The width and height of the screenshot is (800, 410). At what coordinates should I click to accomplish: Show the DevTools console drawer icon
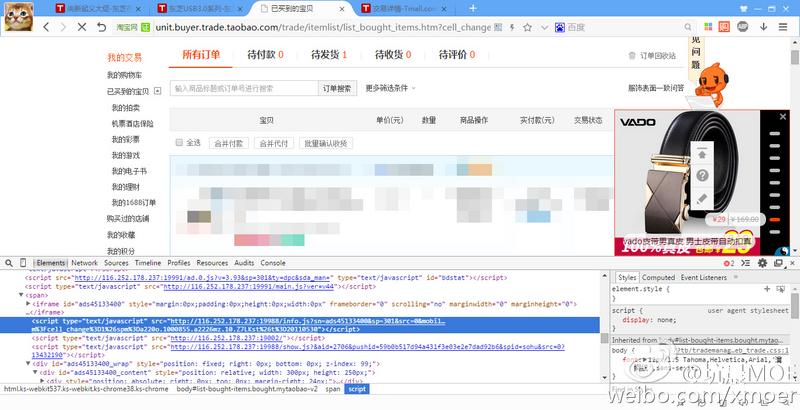click(745, 263)
